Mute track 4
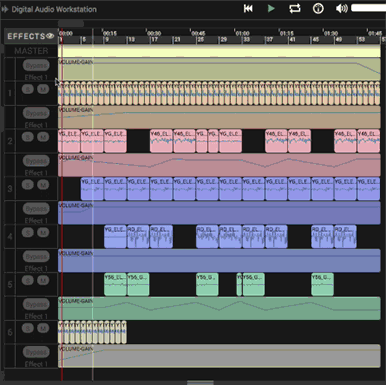Viewport: 386px width, 385px height. click(43, 232)
